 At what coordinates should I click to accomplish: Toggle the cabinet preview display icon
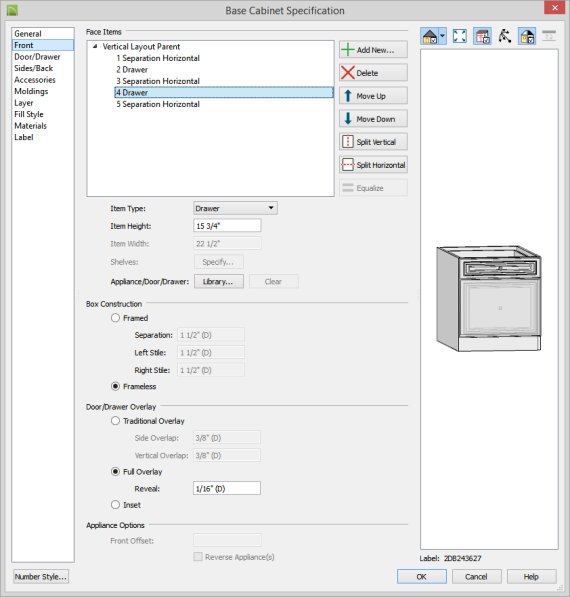482,36
